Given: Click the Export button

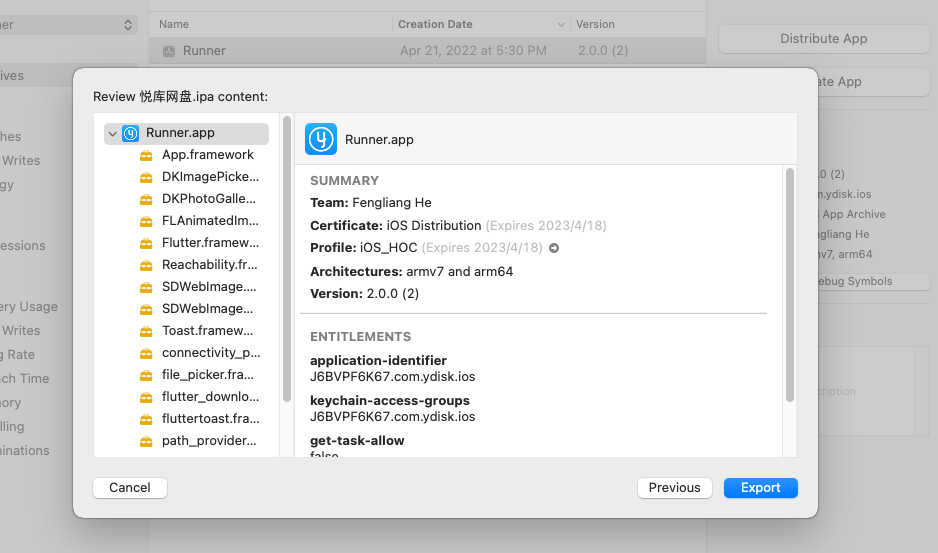Looking at the screenshot, I should [x=760, y=488].
